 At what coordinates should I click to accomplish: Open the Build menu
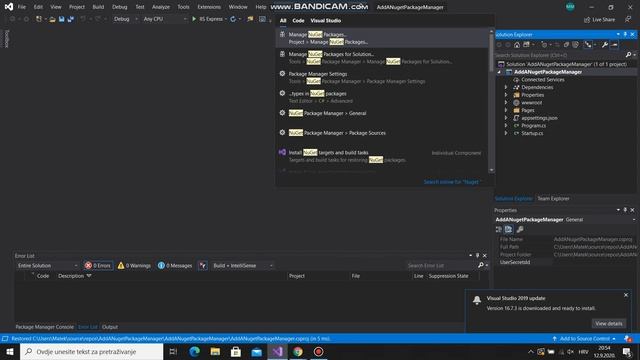pos(98,7)
